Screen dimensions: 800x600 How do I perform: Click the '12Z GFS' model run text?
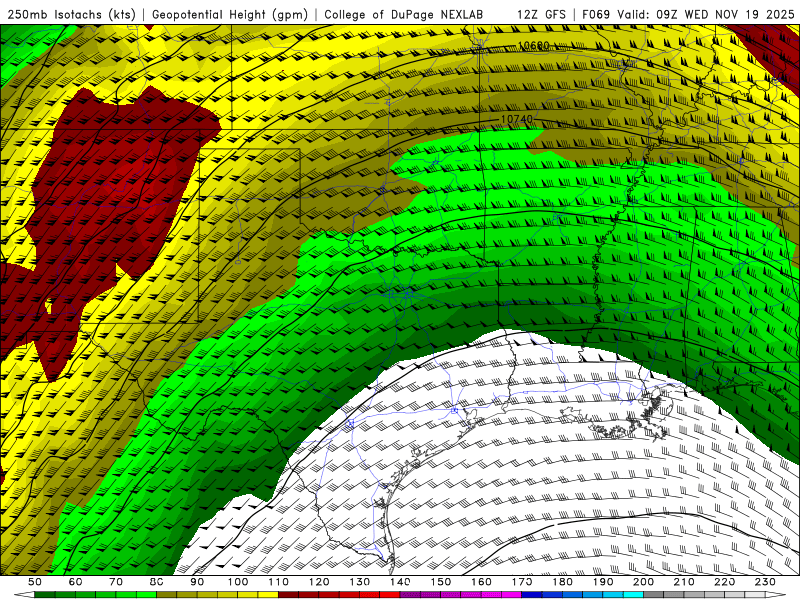pyautogui.click(x=541, y=14)
